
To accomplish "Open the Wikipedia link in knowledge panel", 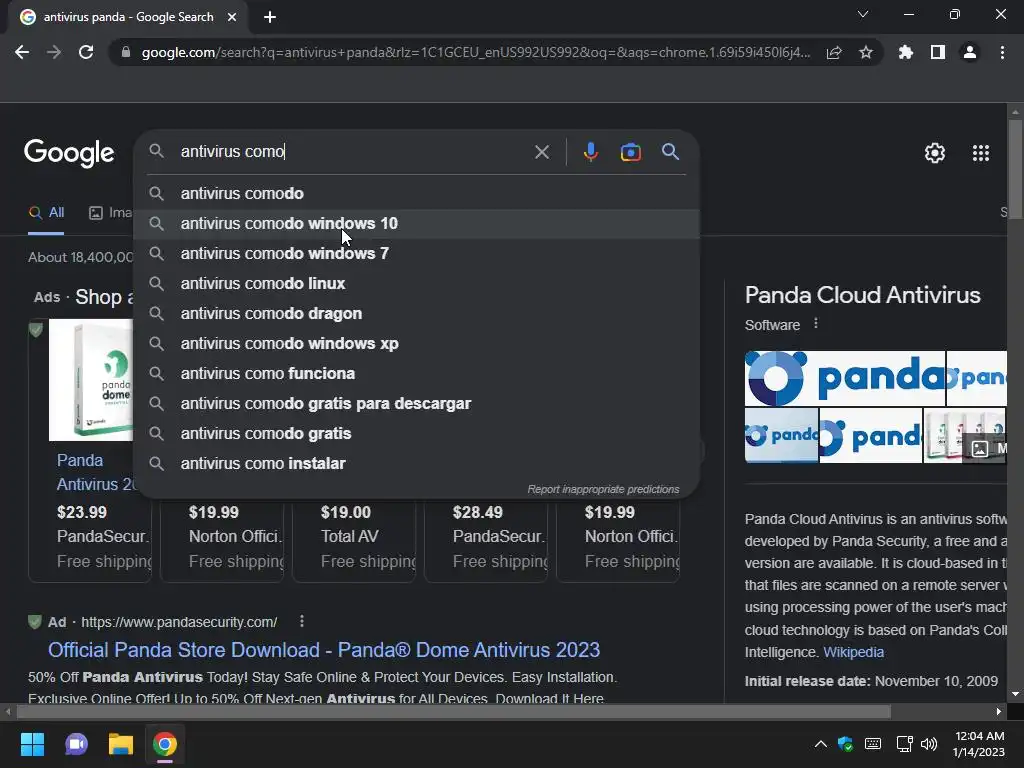I will (853, 652).
